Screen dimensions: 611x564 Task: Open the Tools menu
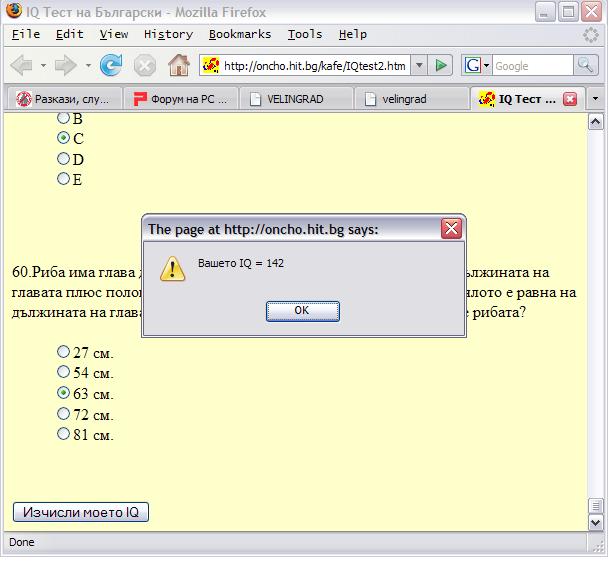tap(305, 34)
